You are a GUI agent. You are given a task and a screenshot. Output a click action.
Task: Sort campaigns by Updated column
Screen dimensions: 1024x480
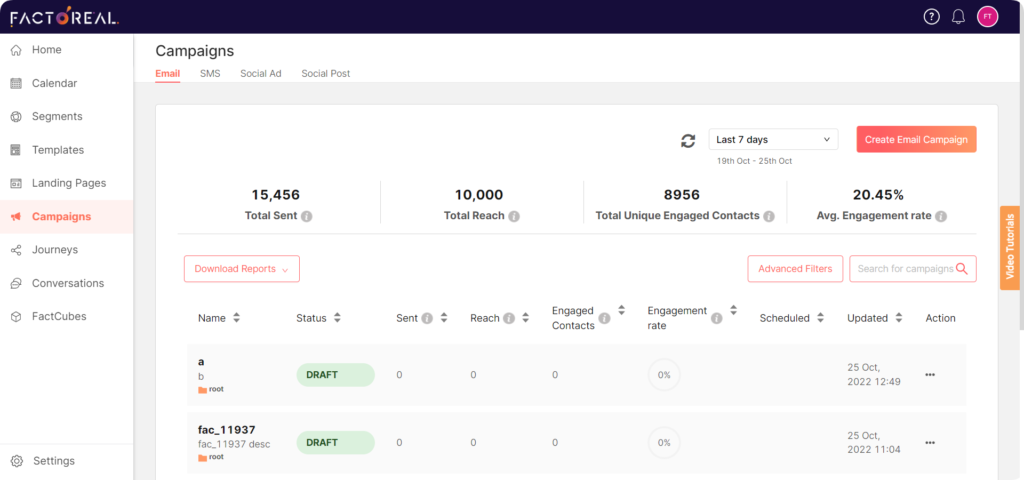pos(899,318)
